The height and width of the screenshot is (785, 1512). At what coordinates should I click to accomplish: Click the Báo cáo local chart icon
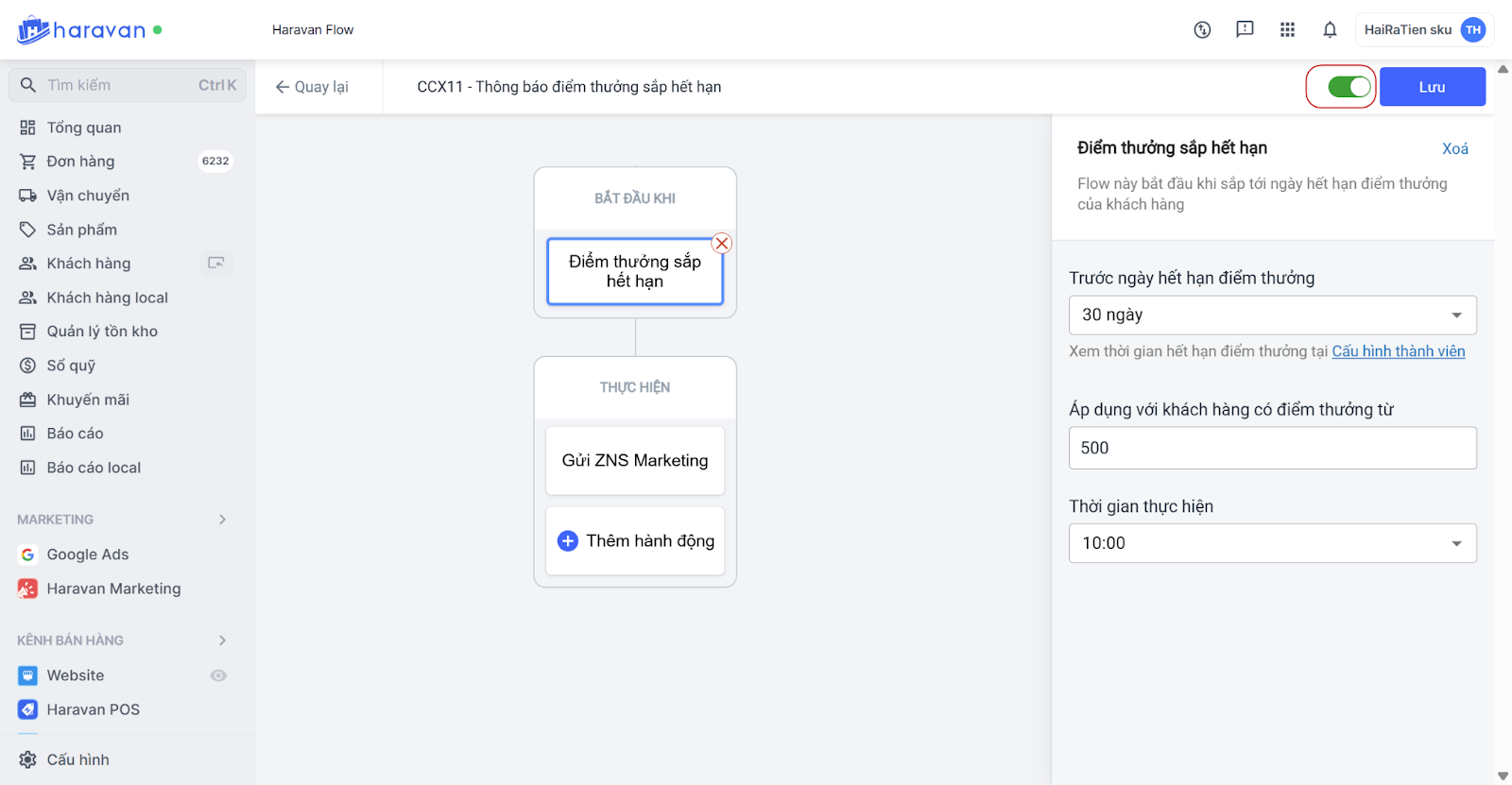[27, 468]
